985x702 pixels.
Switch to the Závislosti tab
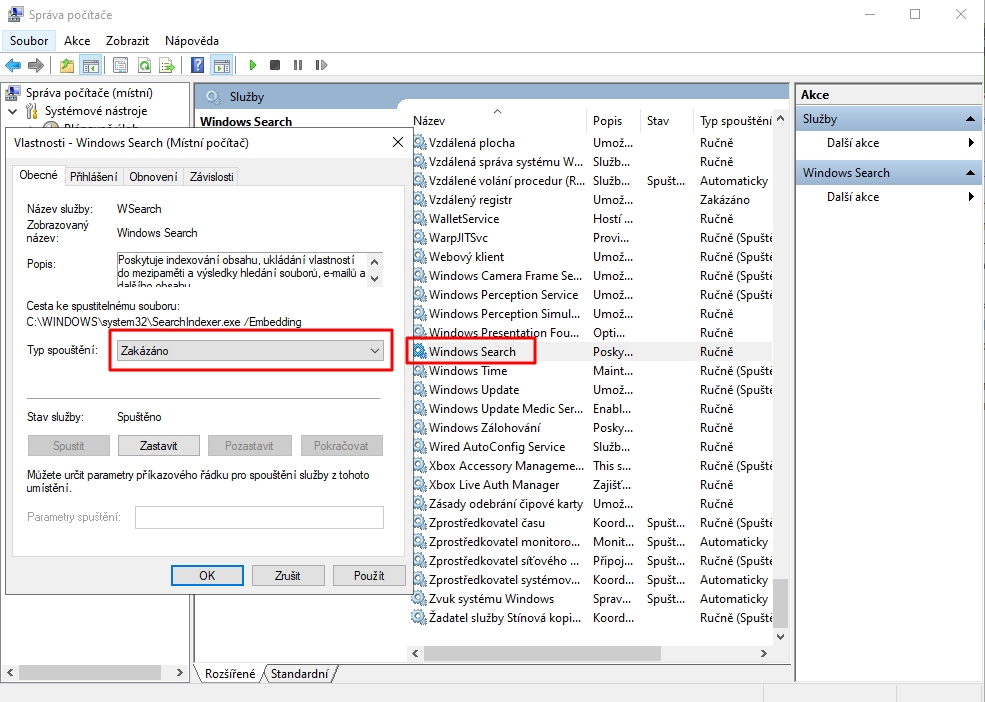(212, 177)
